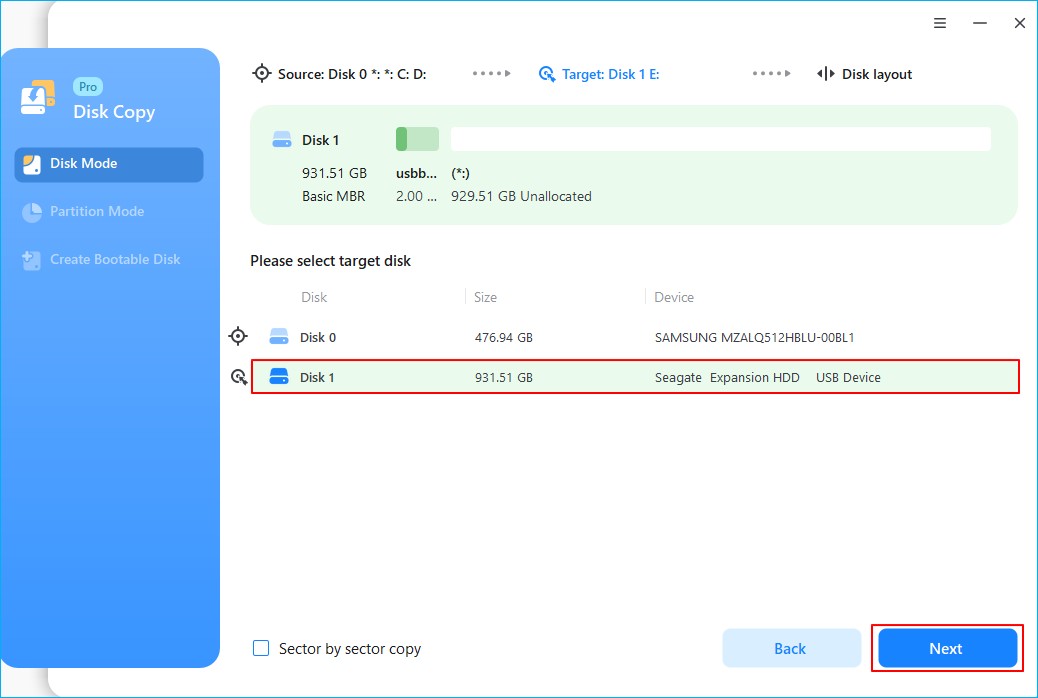Click the Pro badge in the sidebar

tap(87, 86)
